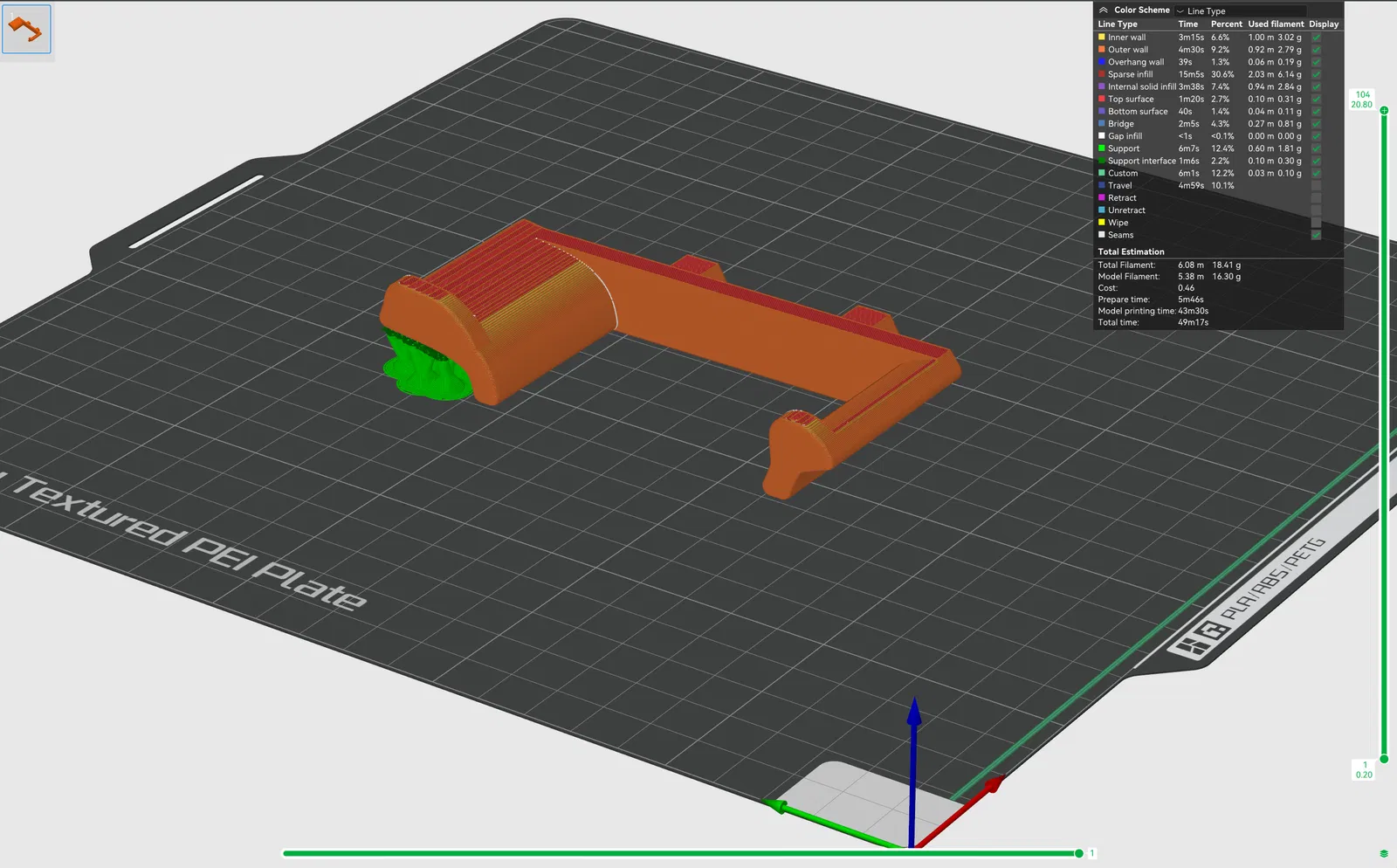
Task: Click the Bottom surface color swatch
Action: (x=1102, y=111)
